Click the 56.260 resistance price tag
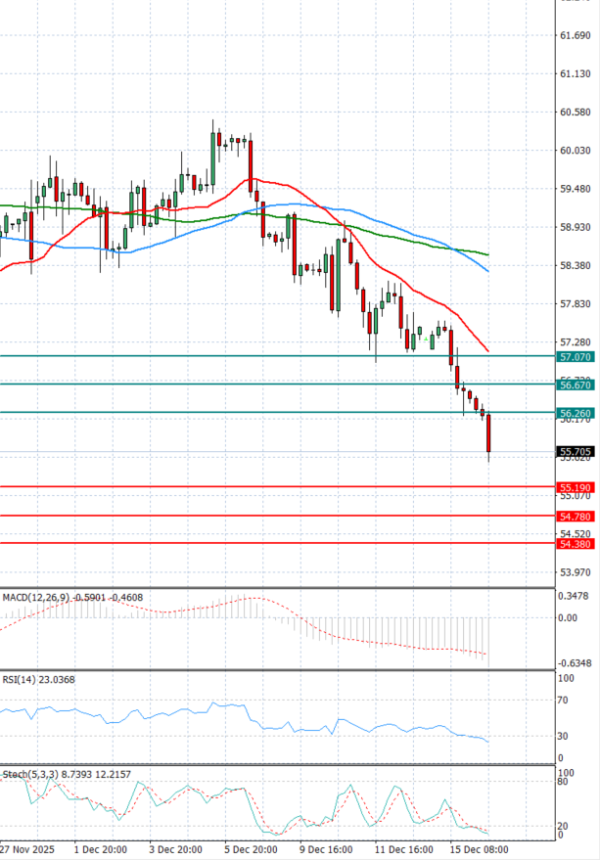The image size is (600, 860). tap(576, 412)
